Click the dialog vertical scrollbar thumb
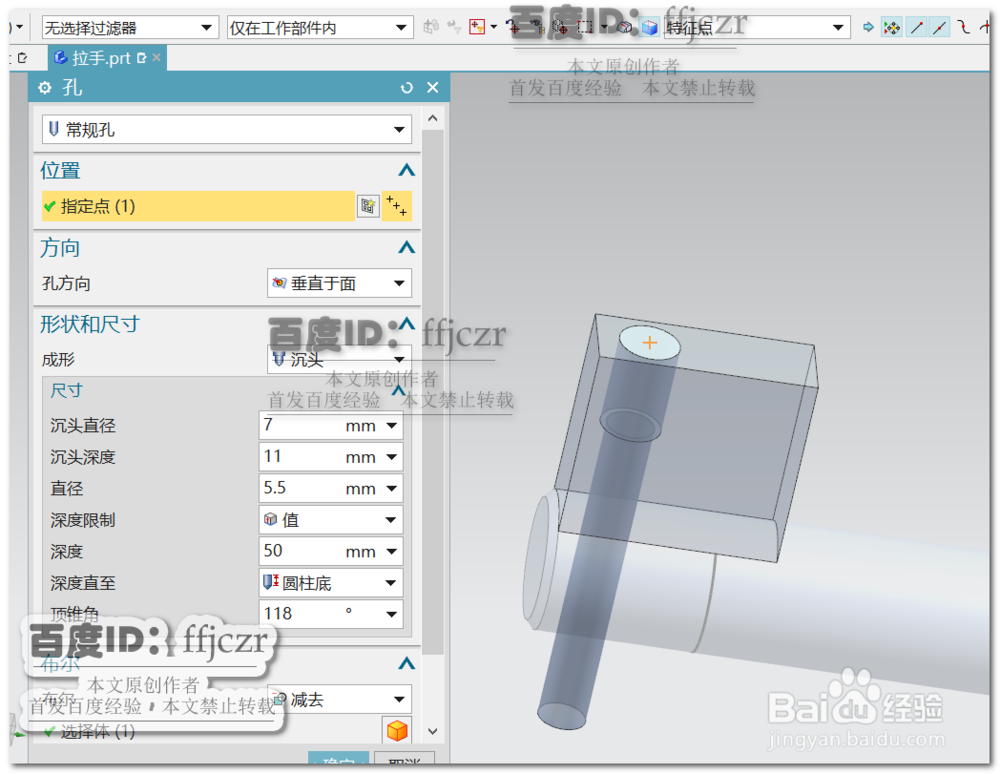The height and width of the screenshot is (774, 1000). (432, 391)
